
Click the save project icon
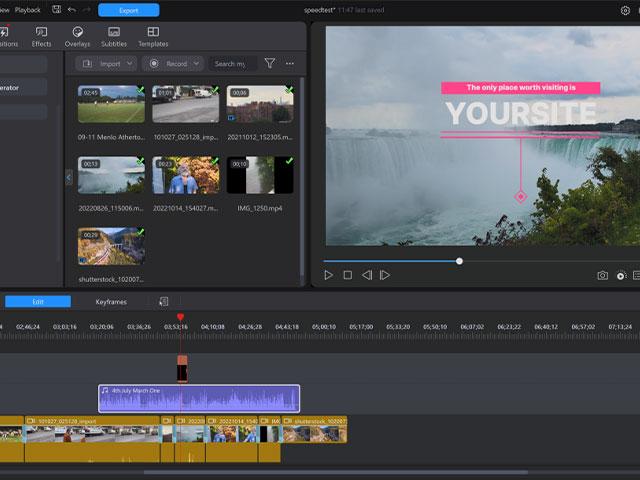click(x=56, y=9)
